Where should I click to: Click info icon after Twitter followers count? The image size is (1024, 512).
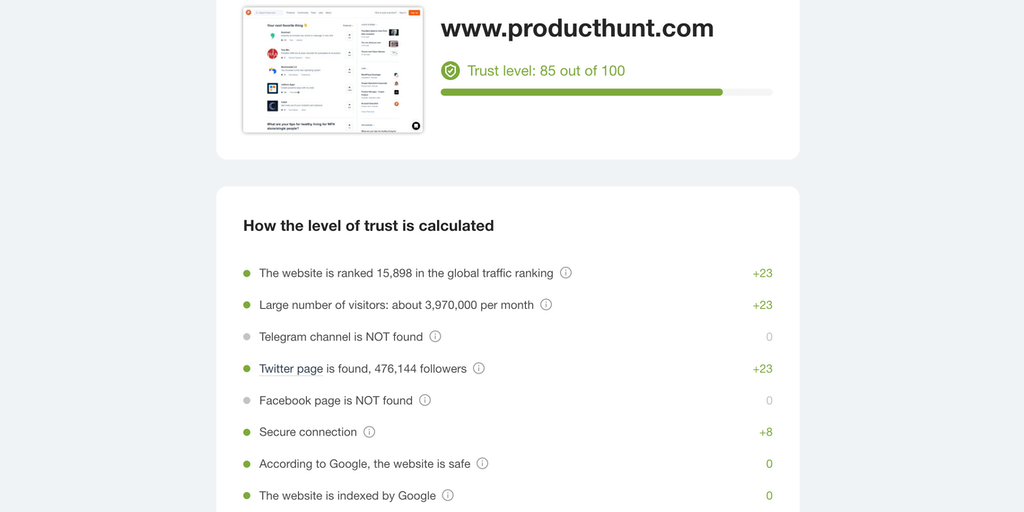pyautogui.click(x=479, y=369)
